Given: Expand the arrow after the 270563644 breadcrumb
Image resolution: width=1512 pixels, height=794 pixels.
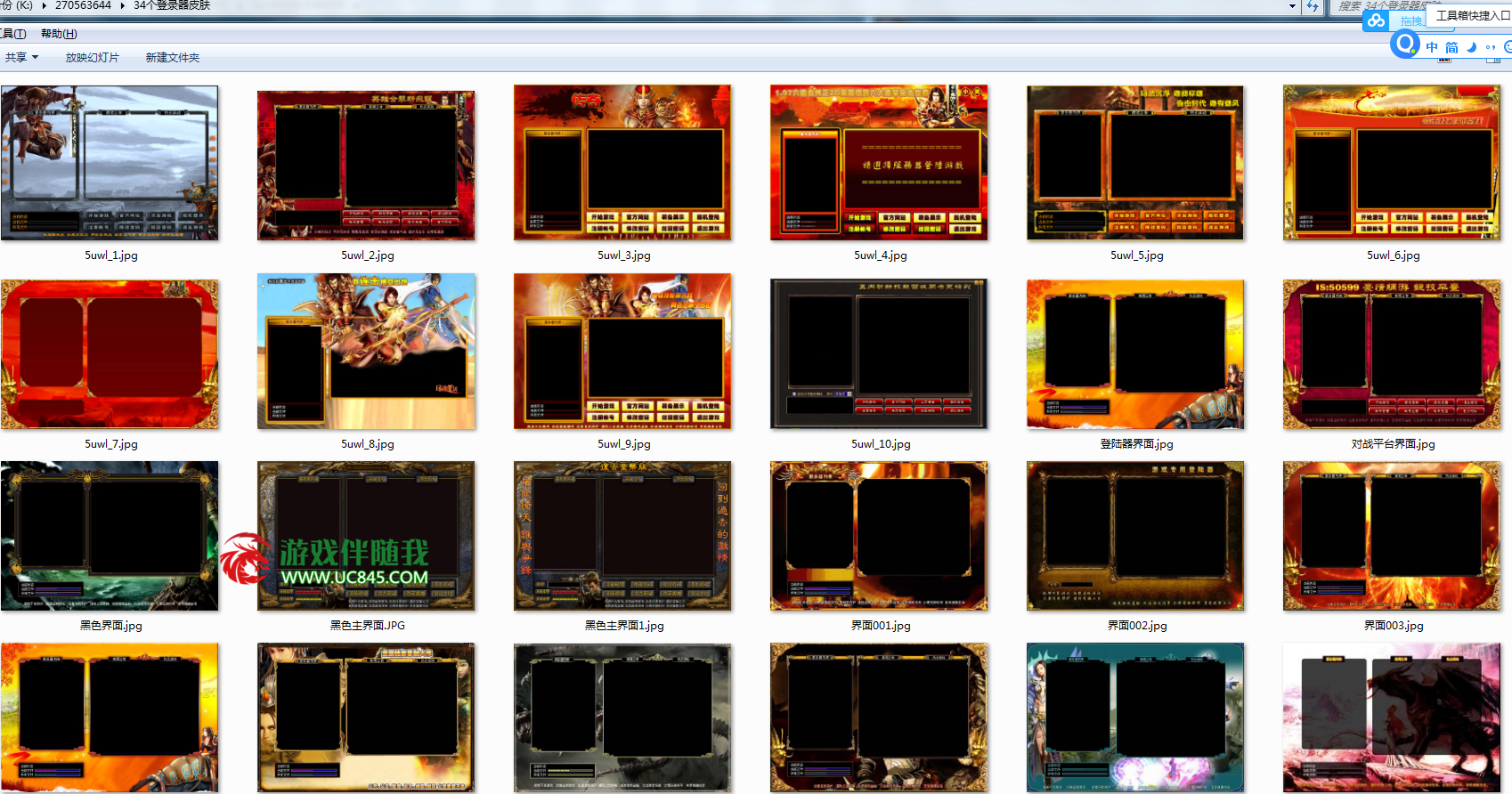Looking at the screenshot, I should click(122, 5).
